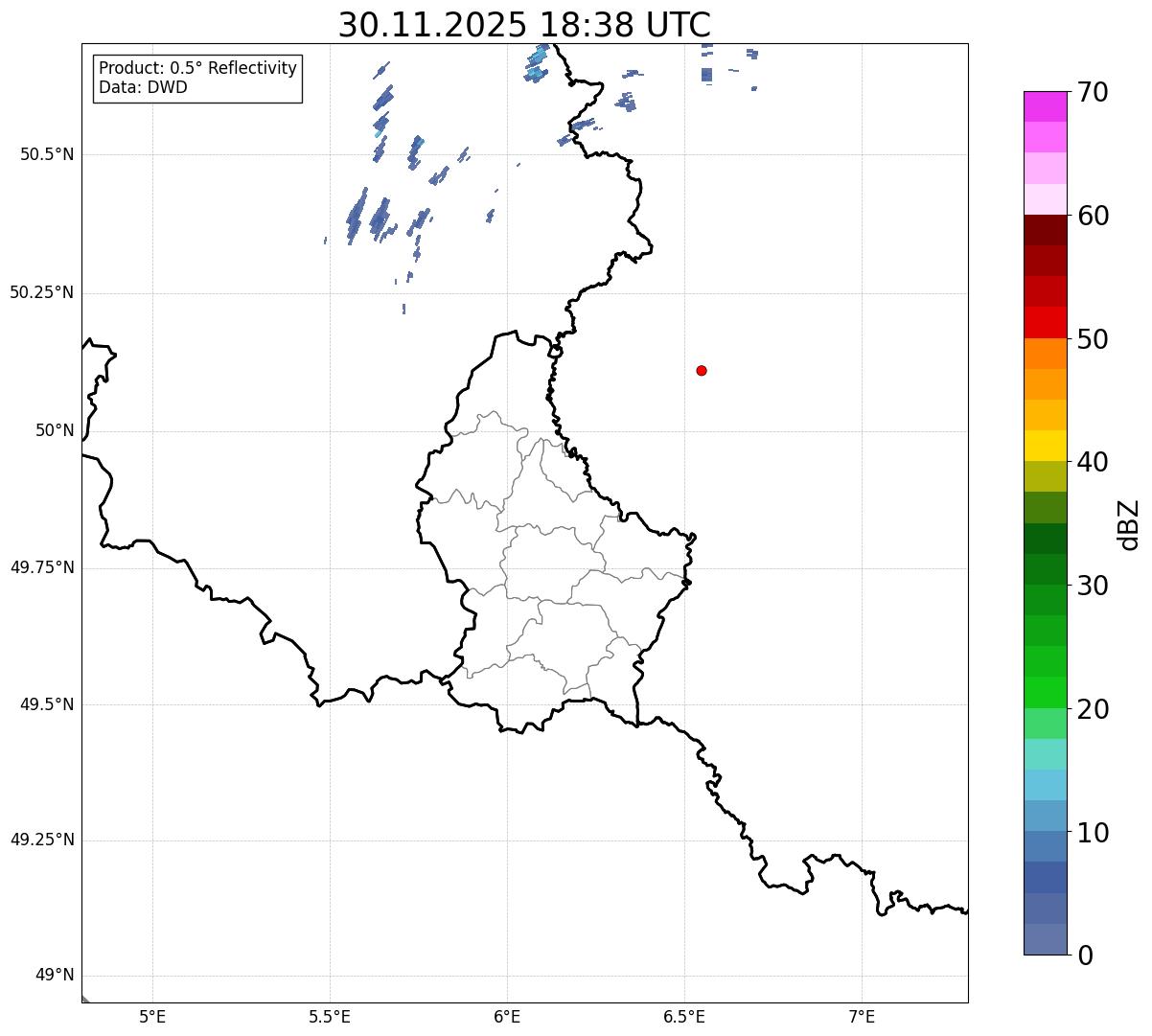Click the 6°E longitude label
The width and height of the screenshot is (1152, 1036).
point(507,1017)
